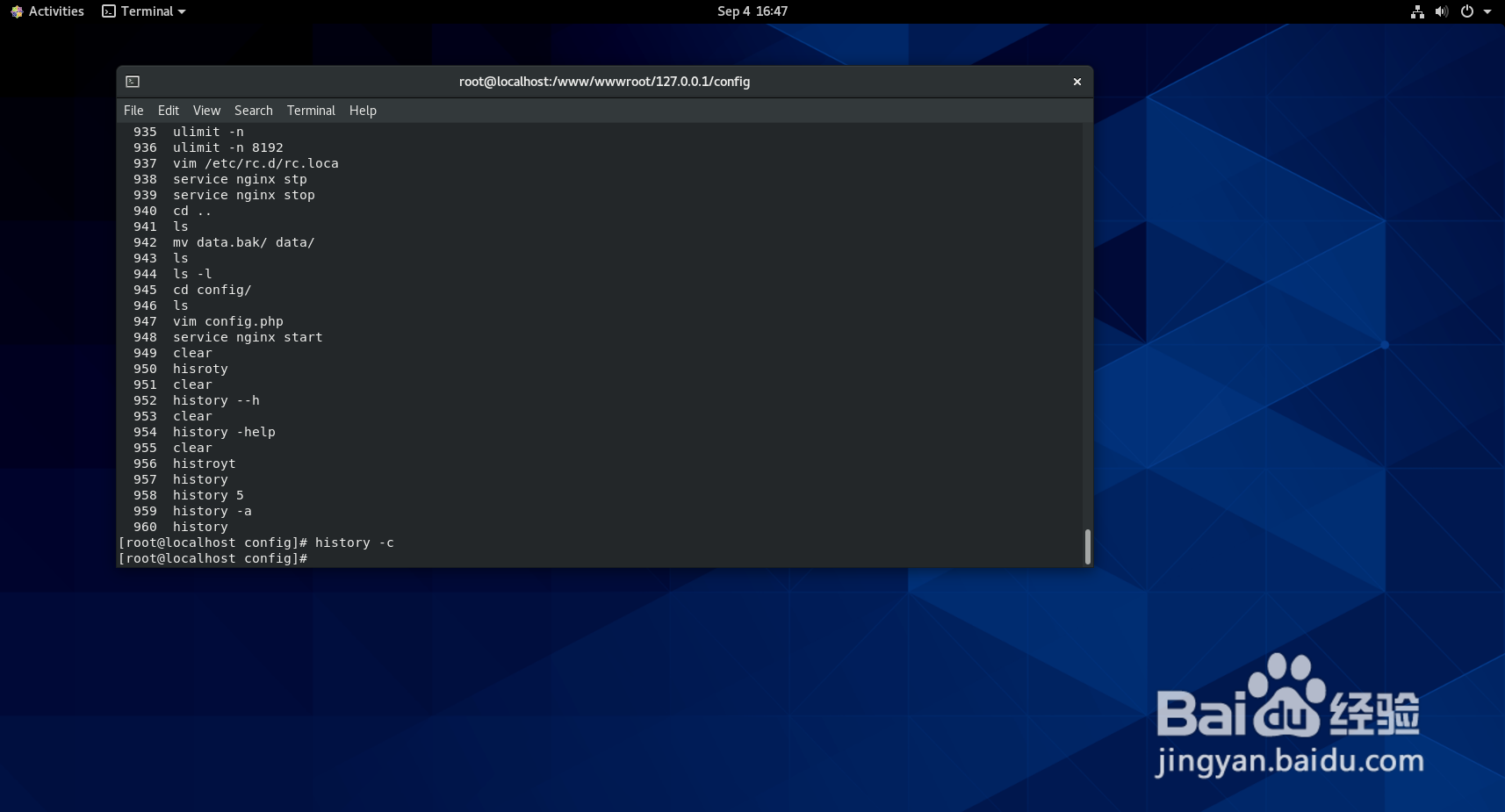
Task: Open the Activities overview
Action: (x=47, y=11)
